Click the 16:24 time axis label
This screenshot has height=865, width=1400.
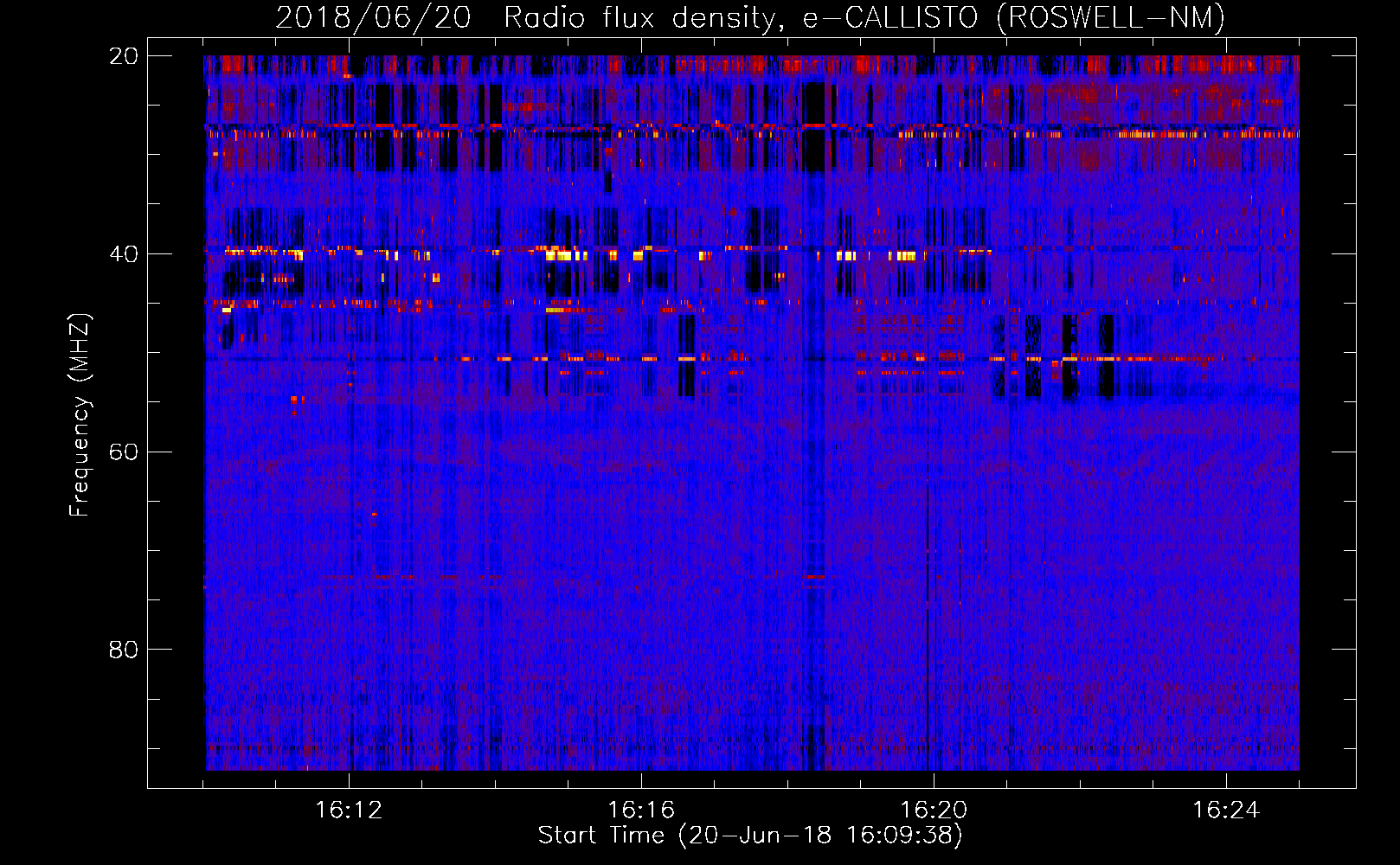[1226, 811]
